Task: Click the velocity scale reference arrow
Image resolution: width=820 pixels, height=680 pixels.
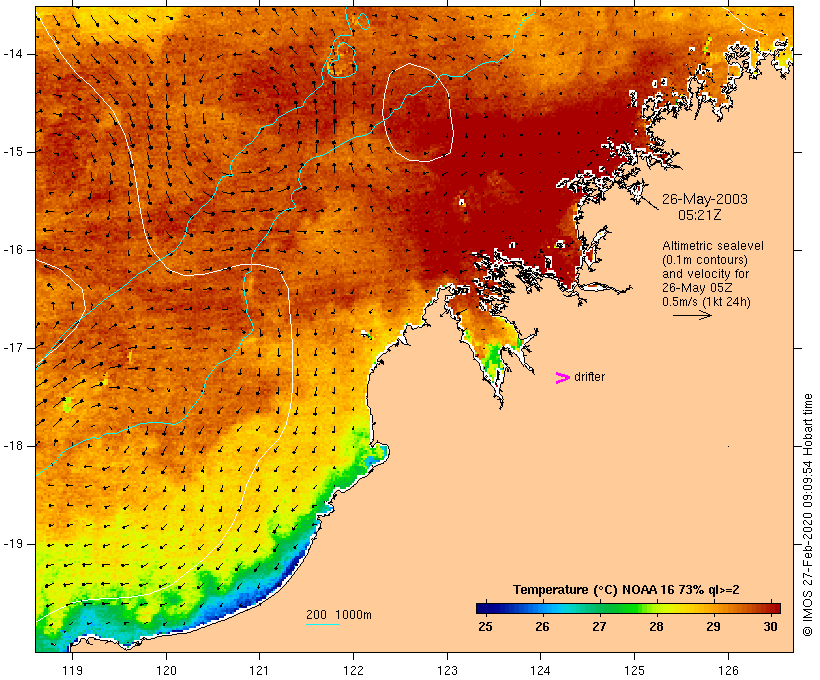Action: tap(692, 315)
